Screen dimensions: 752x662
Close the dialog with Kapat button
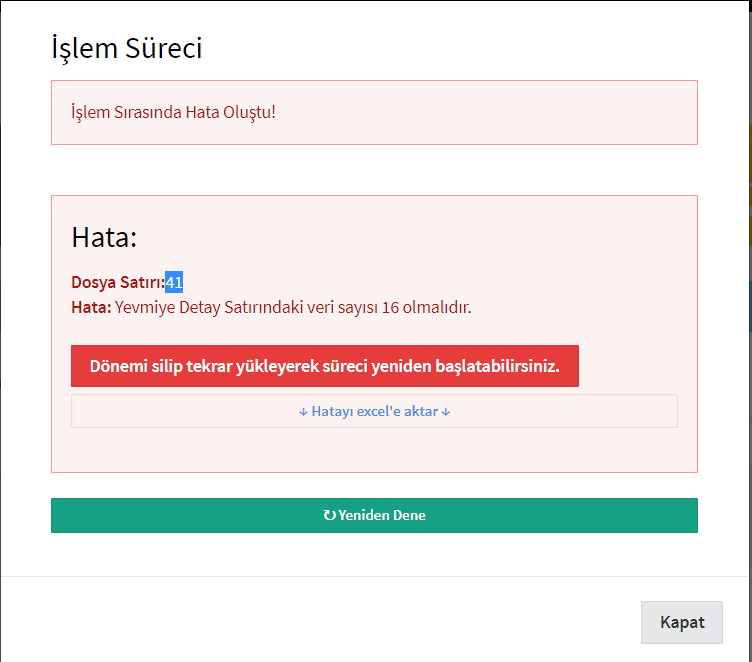(x=682, y=622)
